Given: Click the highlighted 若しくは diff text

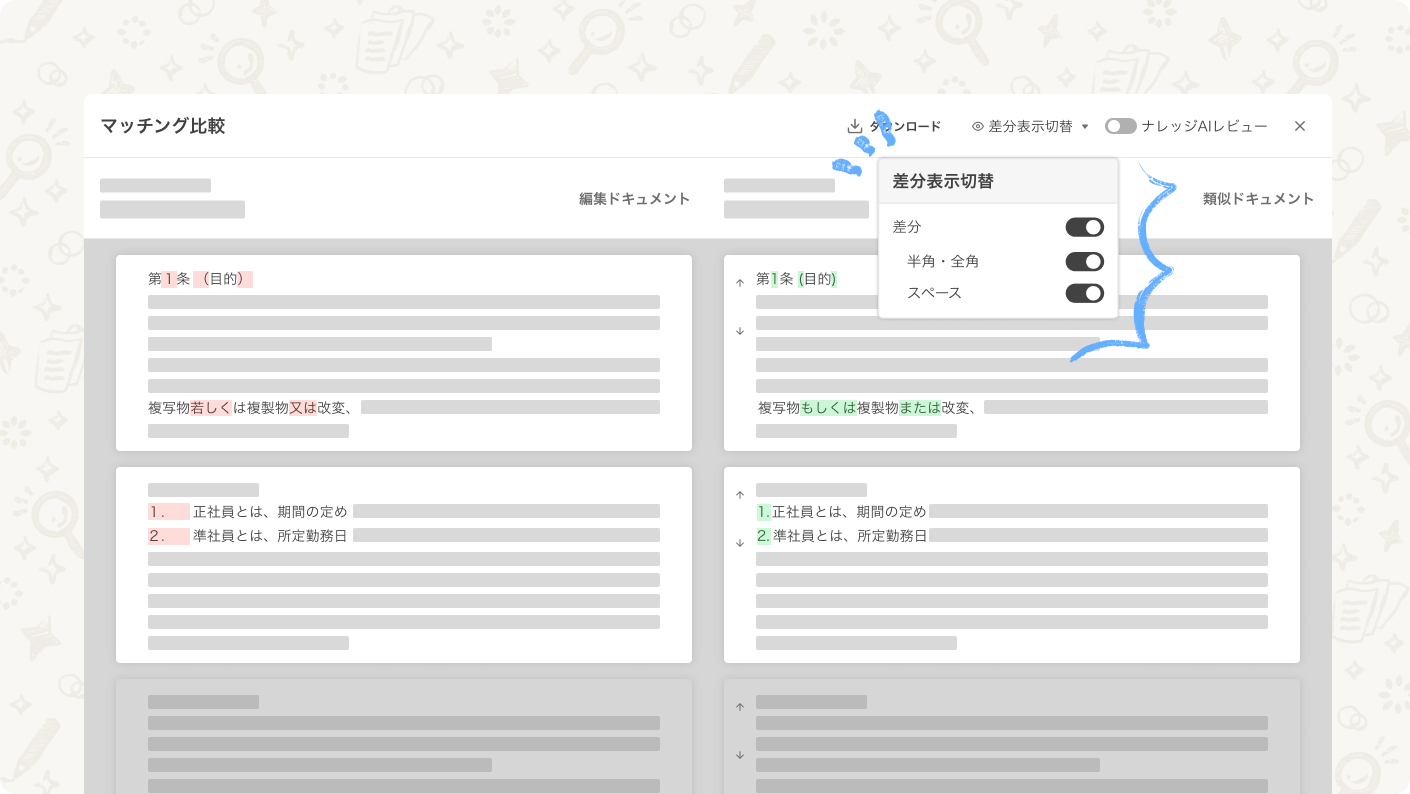Looking at the screenshot, I should 210,407.
